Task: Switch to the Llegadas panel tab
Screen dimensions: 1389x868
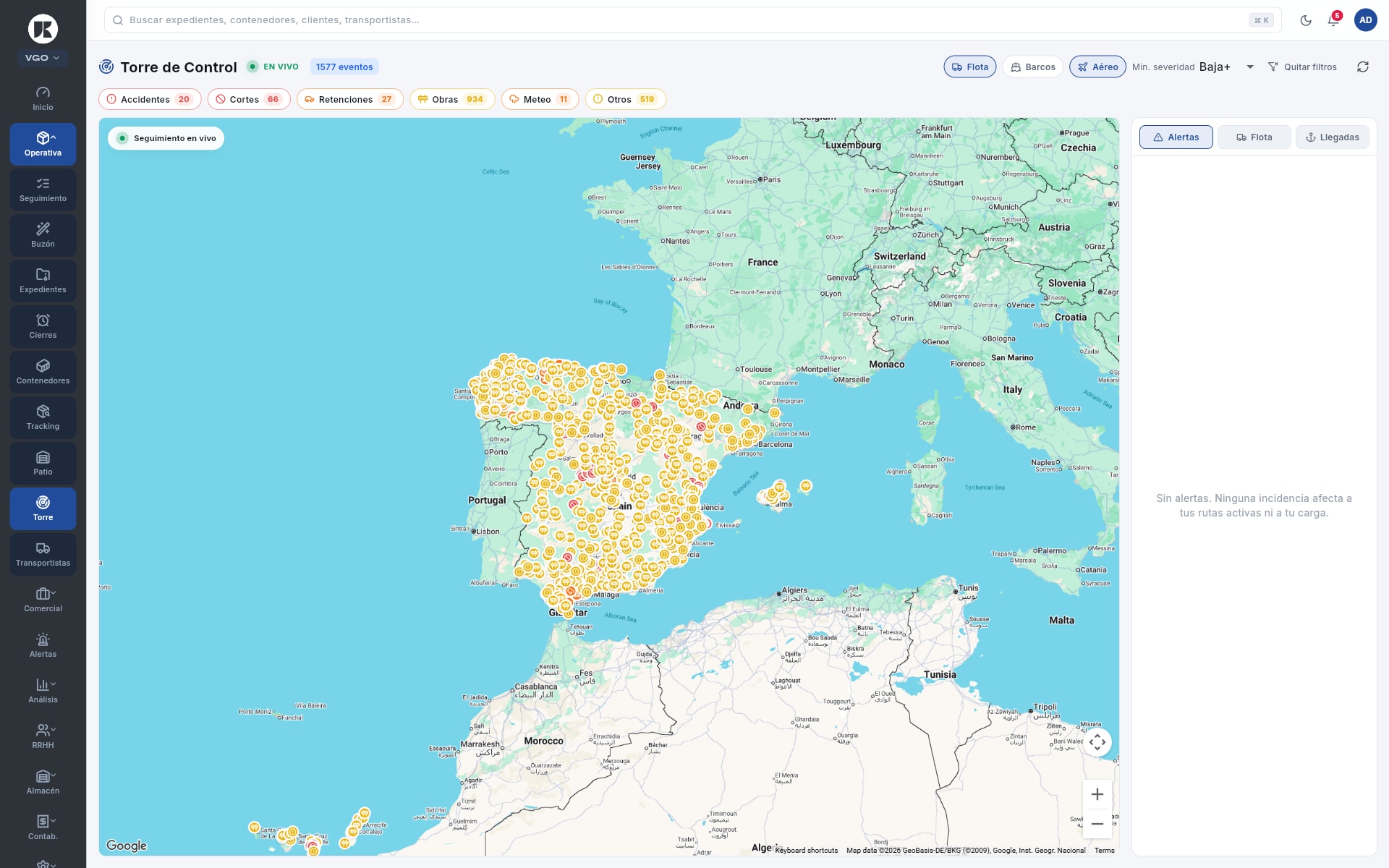Action: pyautogui.click(x=1333, y=137)
